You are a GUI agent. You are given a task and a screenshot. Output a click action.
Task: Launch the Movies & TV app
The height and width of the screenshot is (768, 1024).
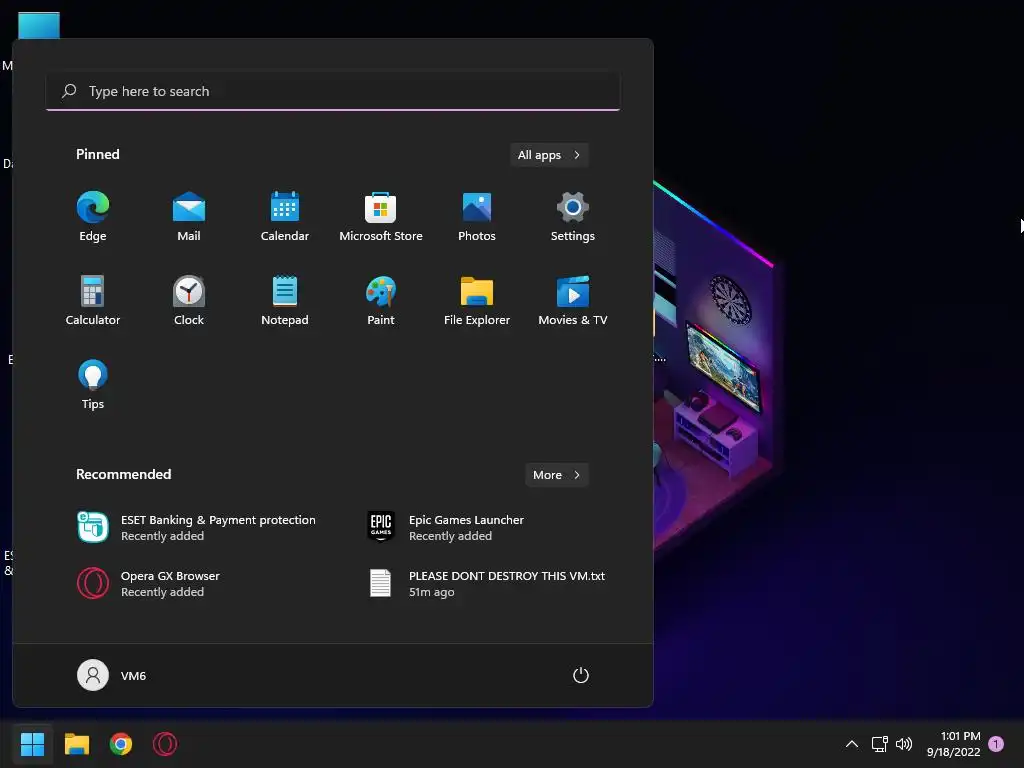[573, 300]
